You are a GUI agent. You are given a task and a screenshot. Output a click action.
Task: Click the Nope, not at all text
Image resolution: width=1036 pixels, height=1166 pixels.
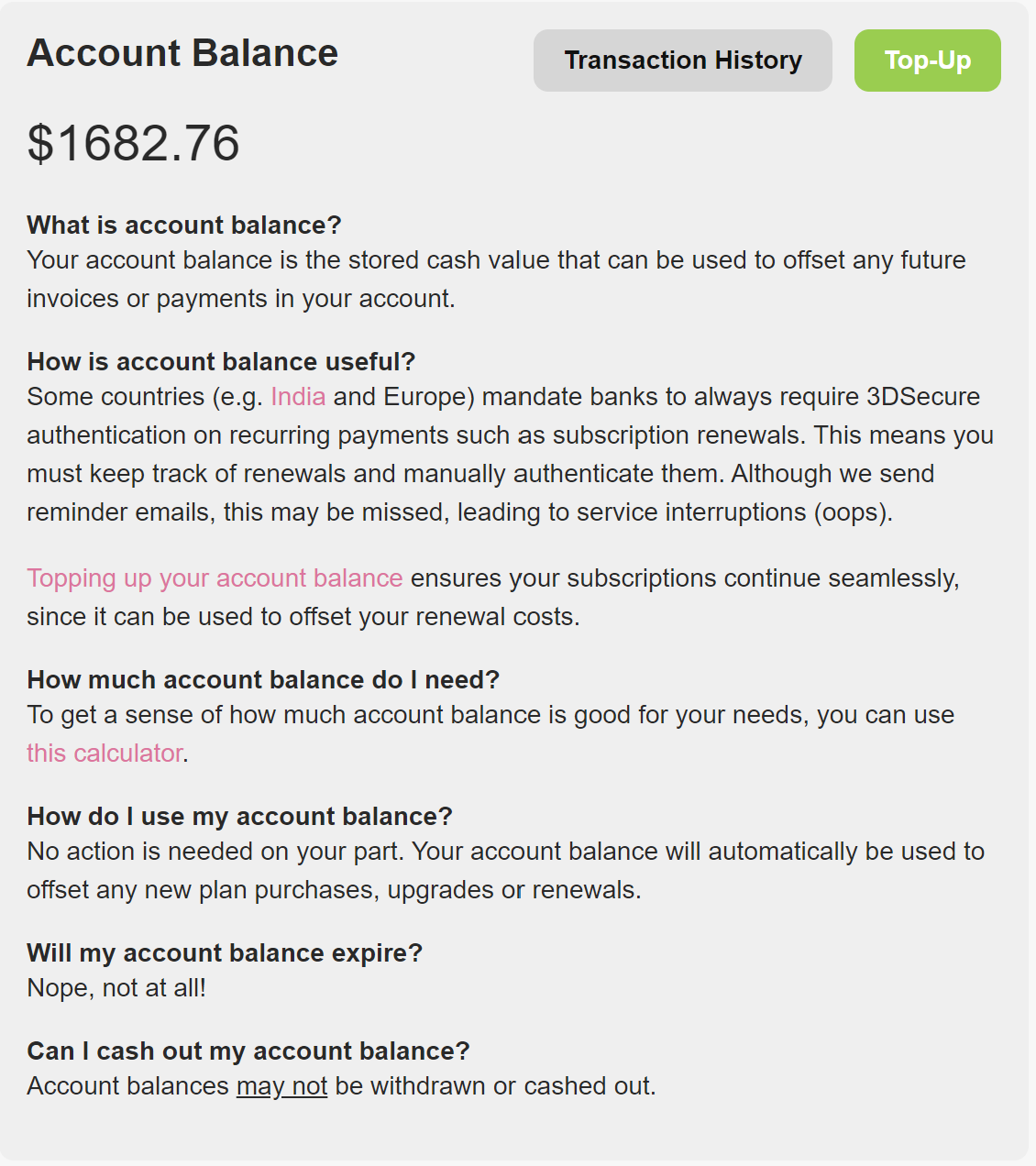(x=117, y=988)
